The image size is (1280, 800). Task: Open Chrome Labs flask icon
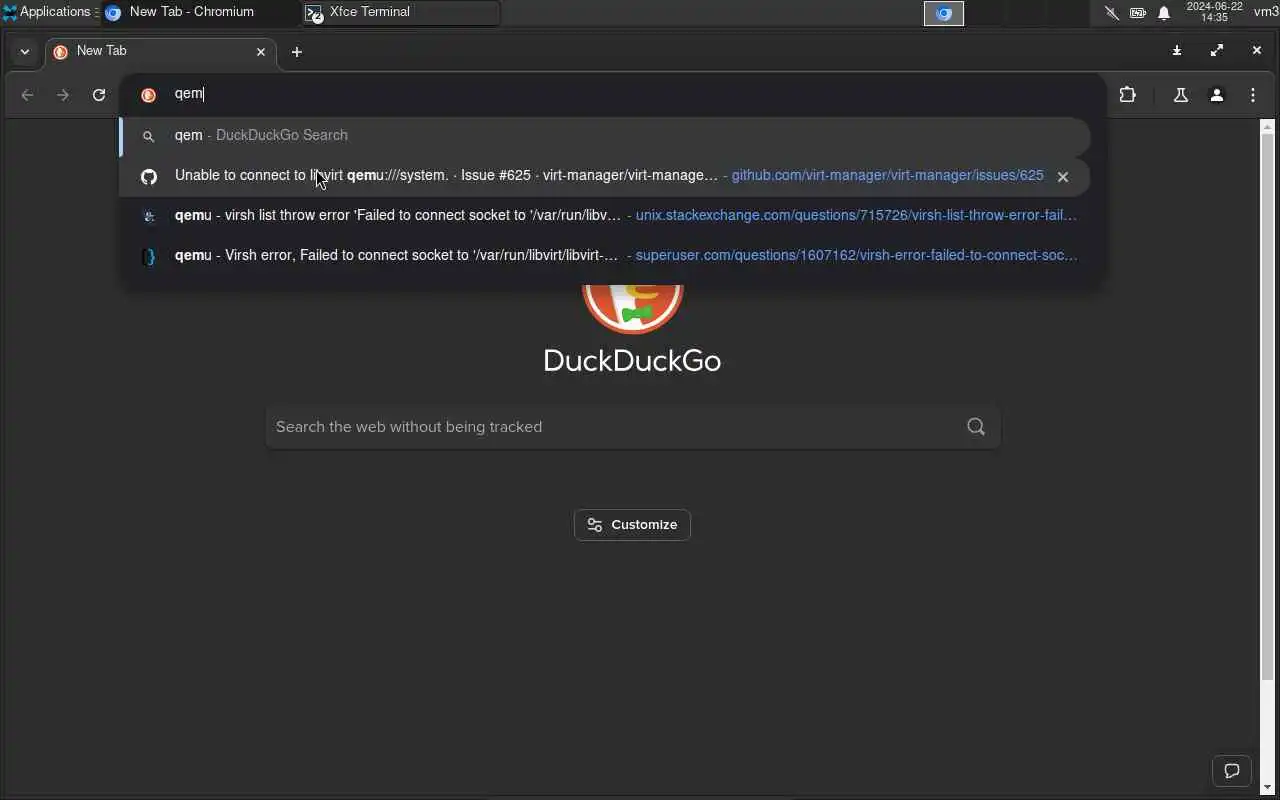(x=1180, y=95)
